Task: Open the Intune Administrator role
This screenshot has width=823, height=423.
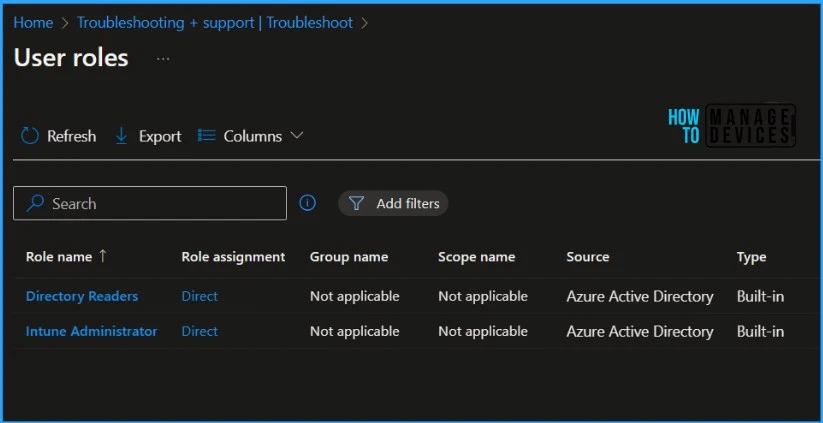Action: pyautogui.click(x=91, y=331)
